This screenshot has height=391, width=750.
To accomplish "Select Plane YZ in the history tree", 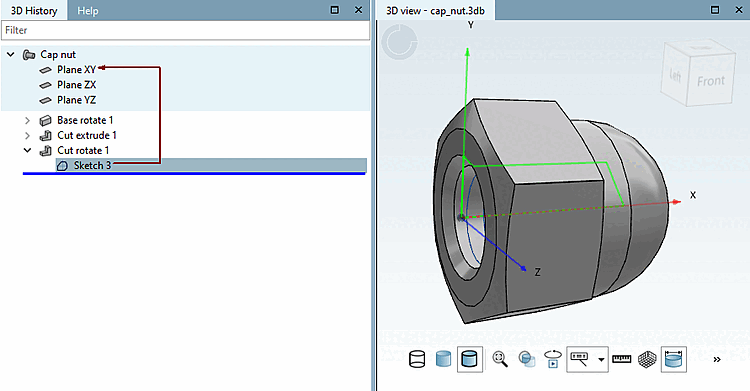I will [77, 100].
